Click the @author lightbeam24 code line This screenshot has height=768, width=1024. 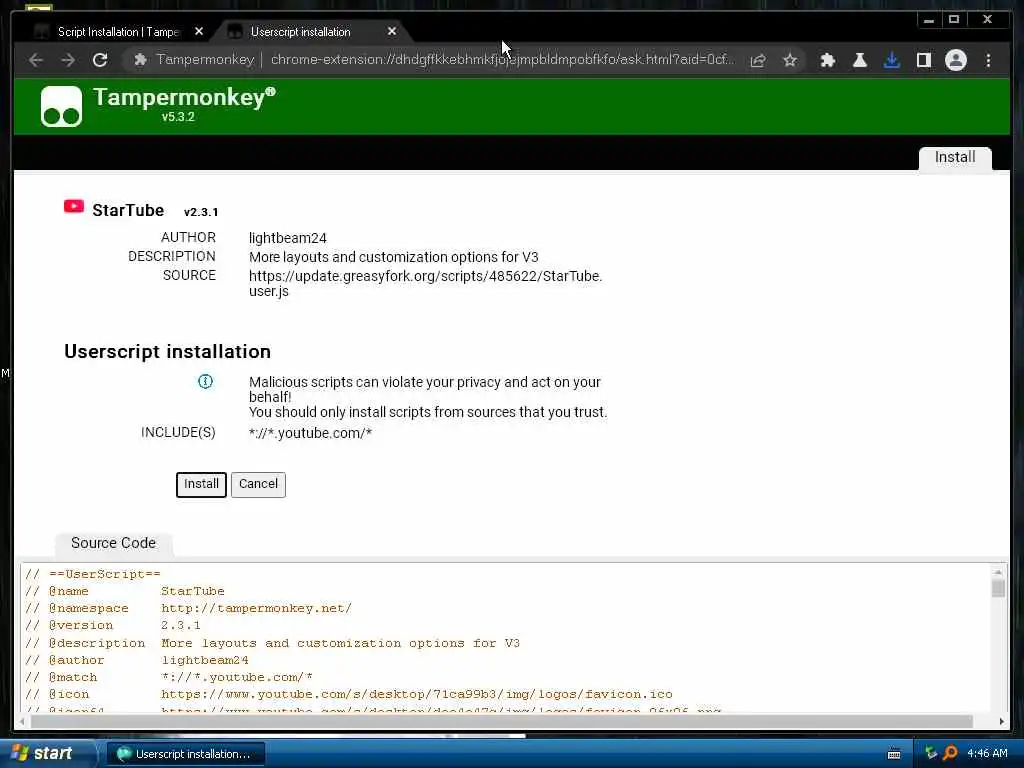136,660
